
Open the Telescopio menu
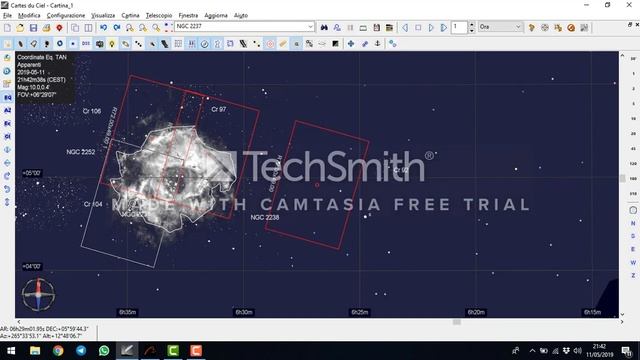click(159, 16)
